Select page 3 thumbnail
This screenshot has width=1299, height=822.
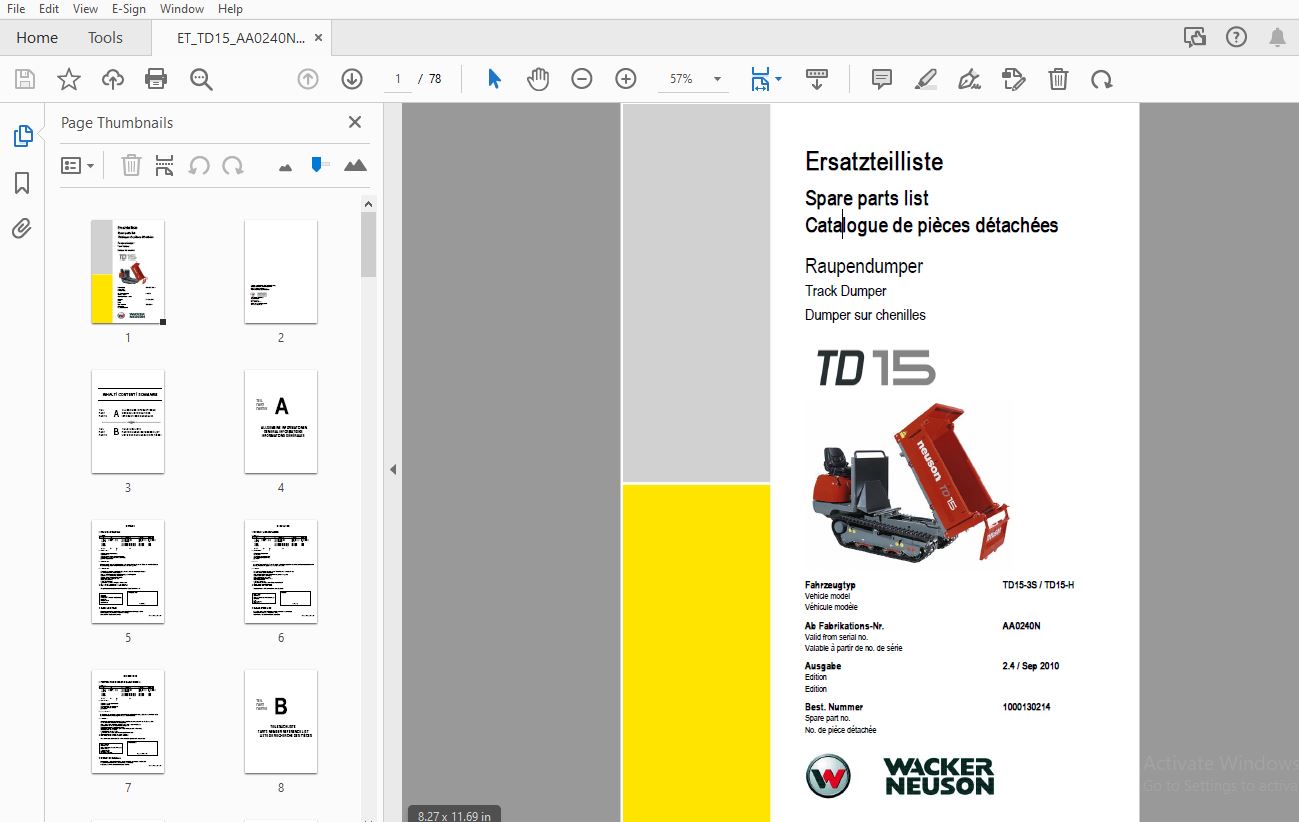tap(128, 422)
